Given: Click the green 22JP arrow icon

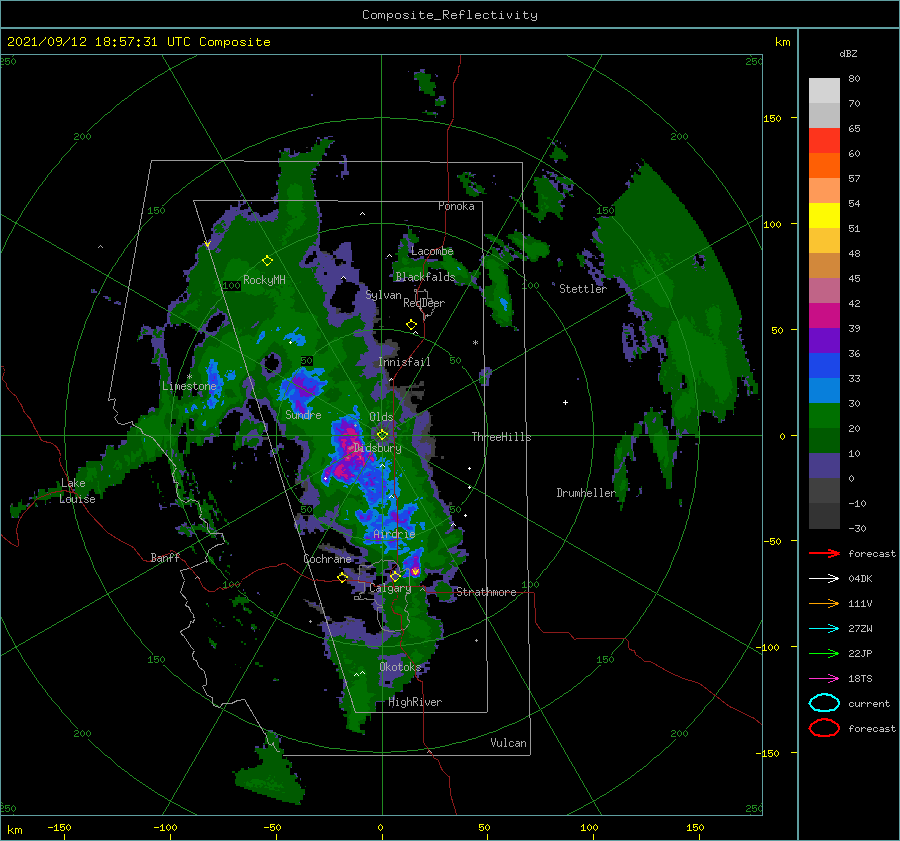Looking at the screenshot, I should (x=824, y=653).
